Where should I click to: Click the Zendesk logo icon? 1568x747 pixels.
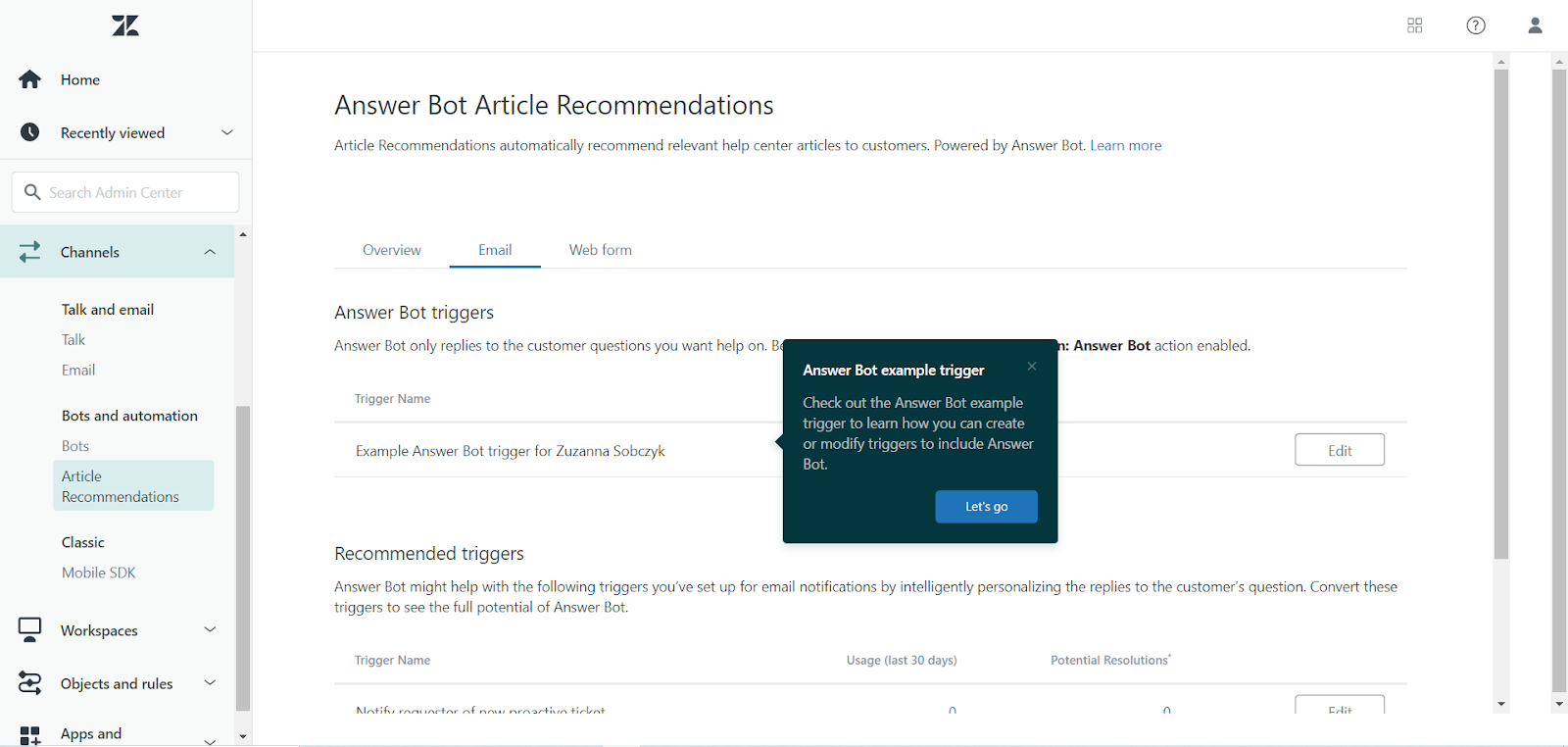(x=125, y=26)
